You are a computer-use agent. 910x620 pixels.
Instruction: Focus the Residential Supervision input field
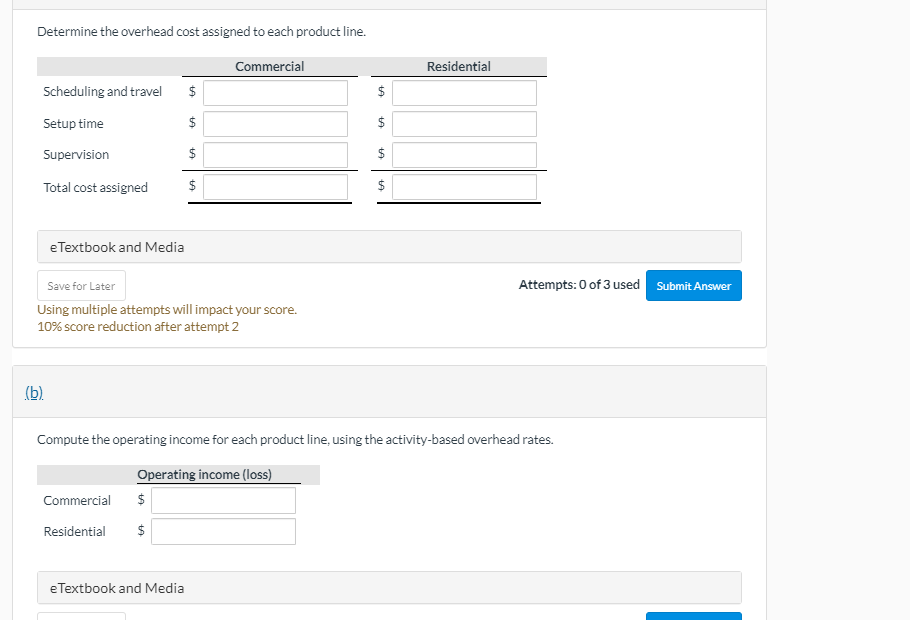pos(464,155)
